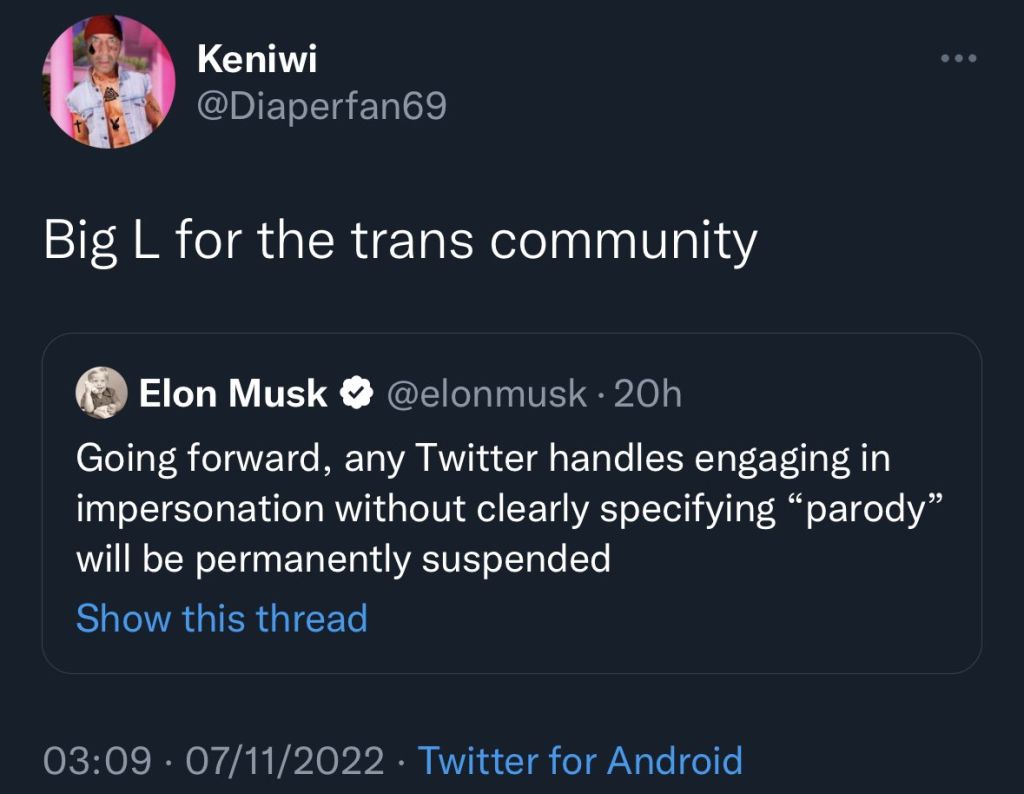The image size is (1024, 794).
Task: Open the Keniwi display name
Action: (x=257, y=59)
